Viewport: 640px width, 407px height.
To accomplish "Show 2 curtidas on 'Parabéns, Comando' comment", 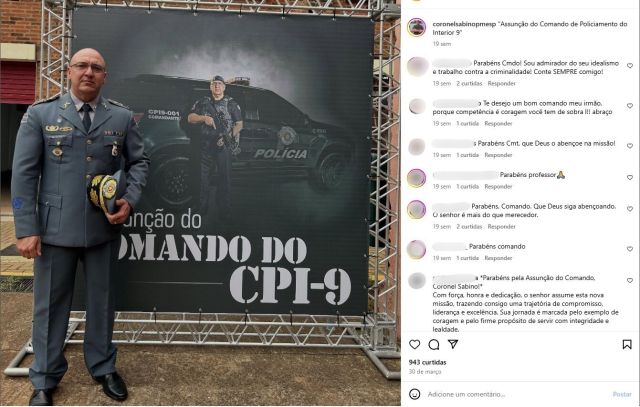I will 469,227.
